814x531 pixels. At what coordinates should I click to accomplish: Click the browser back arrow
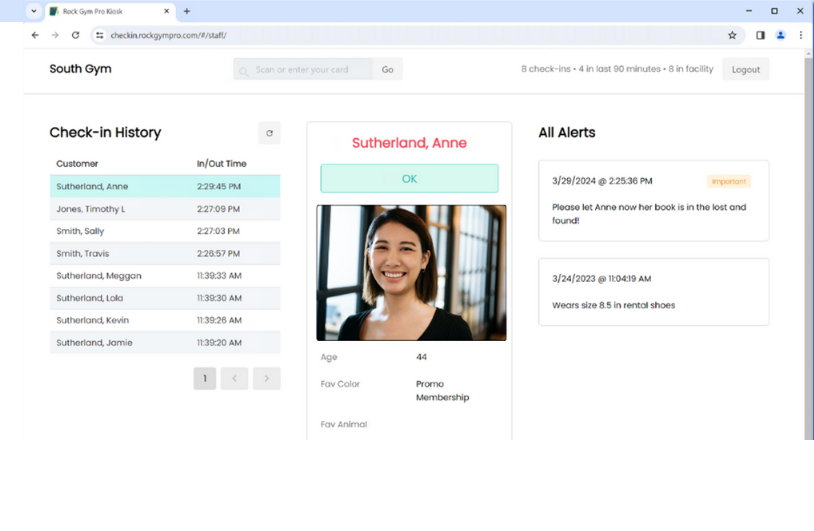(x=35, y=35)
